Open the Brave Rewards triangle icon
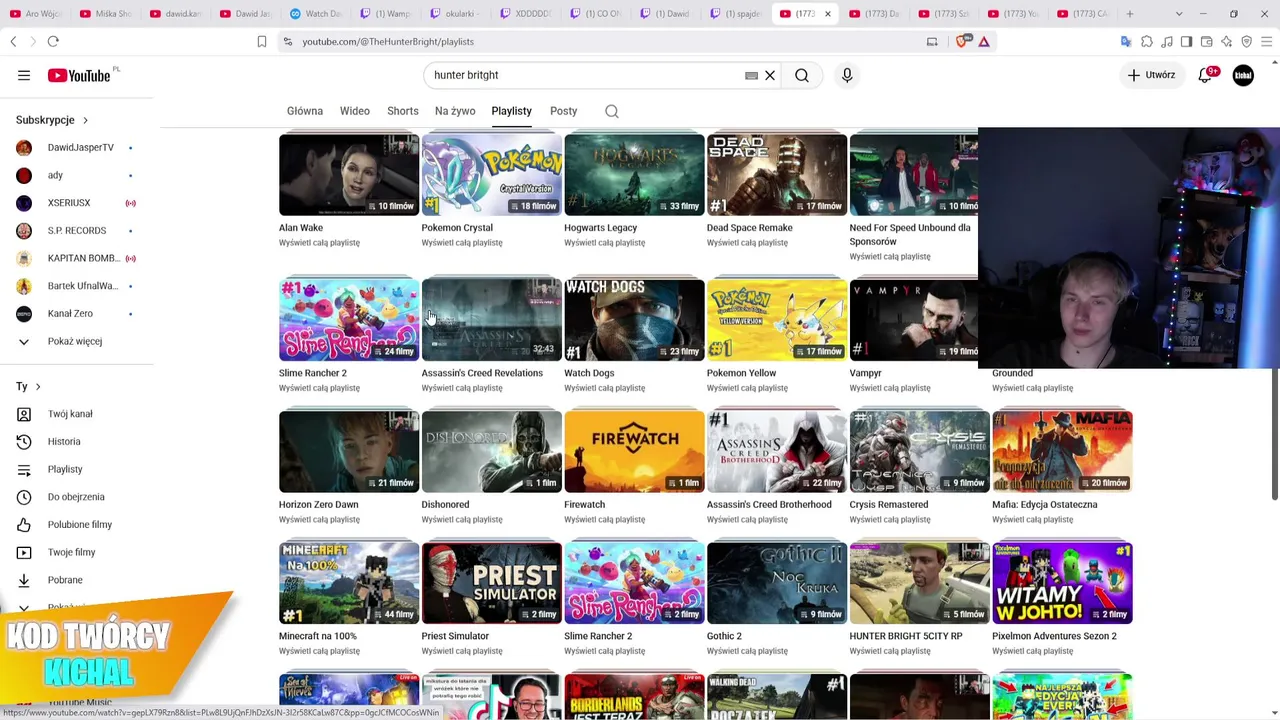This screenshot has height=720, width=1280. pos(984,42)
